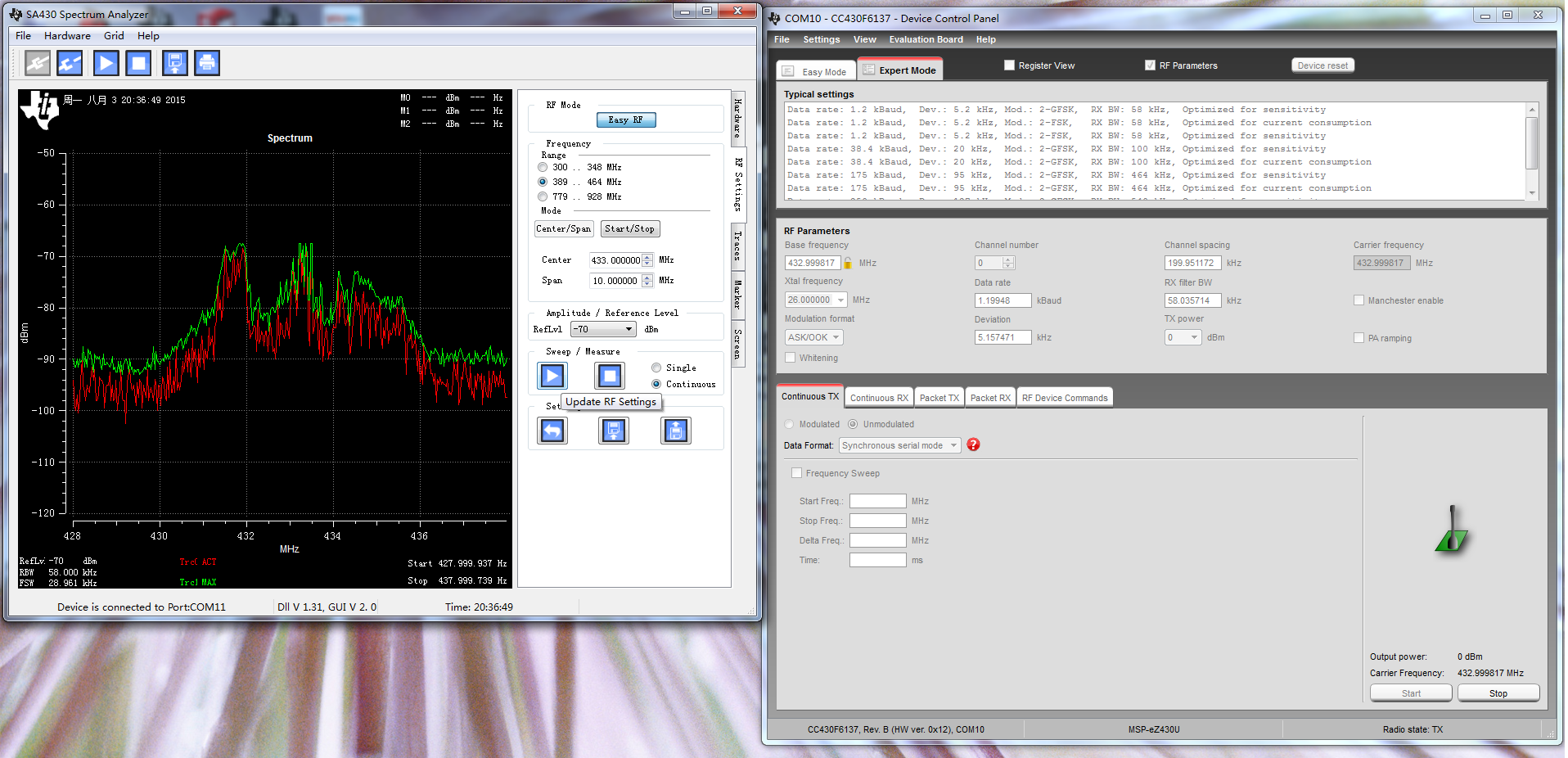Click the floppy-with-arrow-above icon in Settings group
This screenshot has width=1568, height=758.
coord(676,431)
